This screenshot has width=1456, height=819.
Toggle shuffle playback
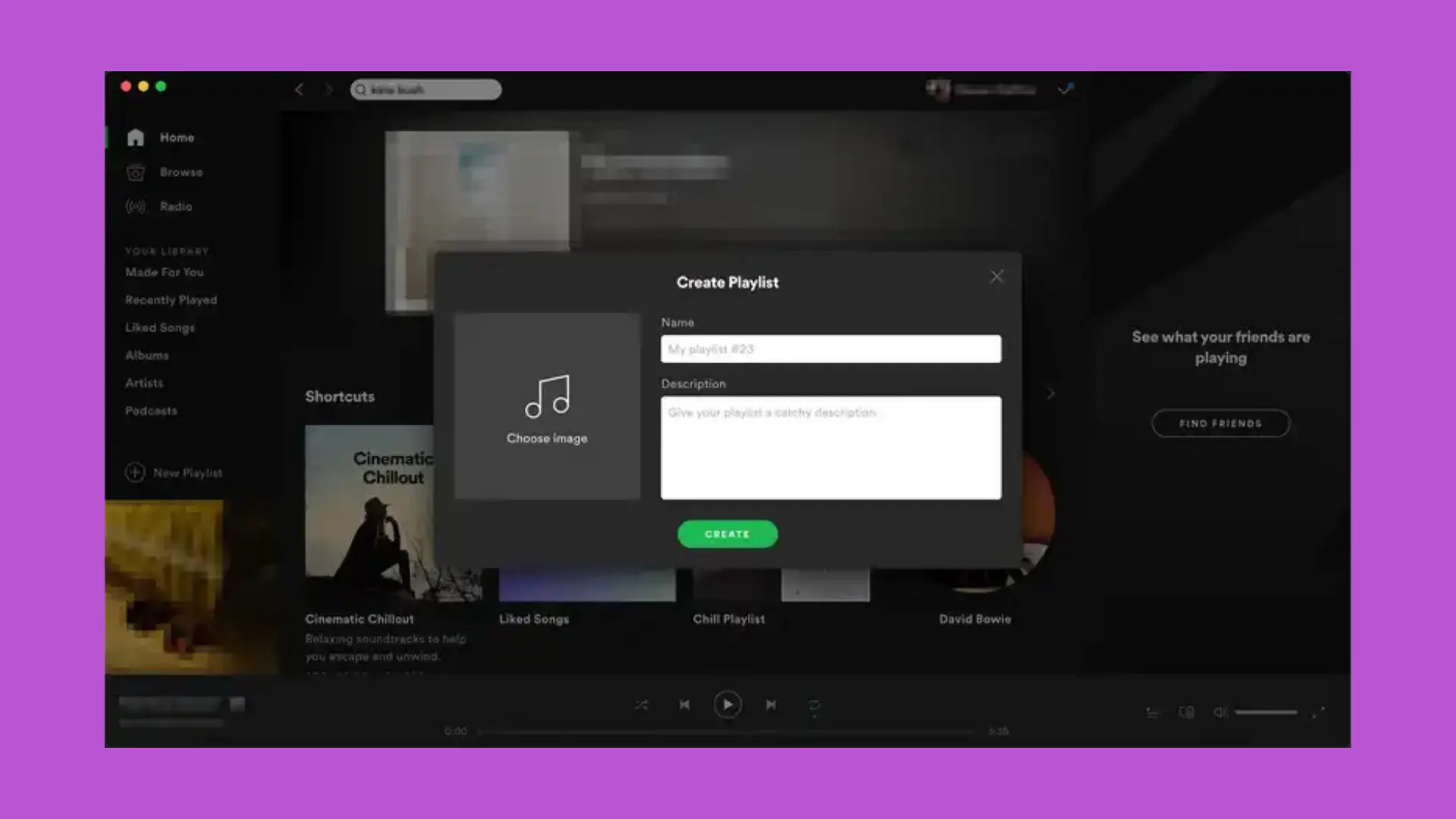point(641,704)
